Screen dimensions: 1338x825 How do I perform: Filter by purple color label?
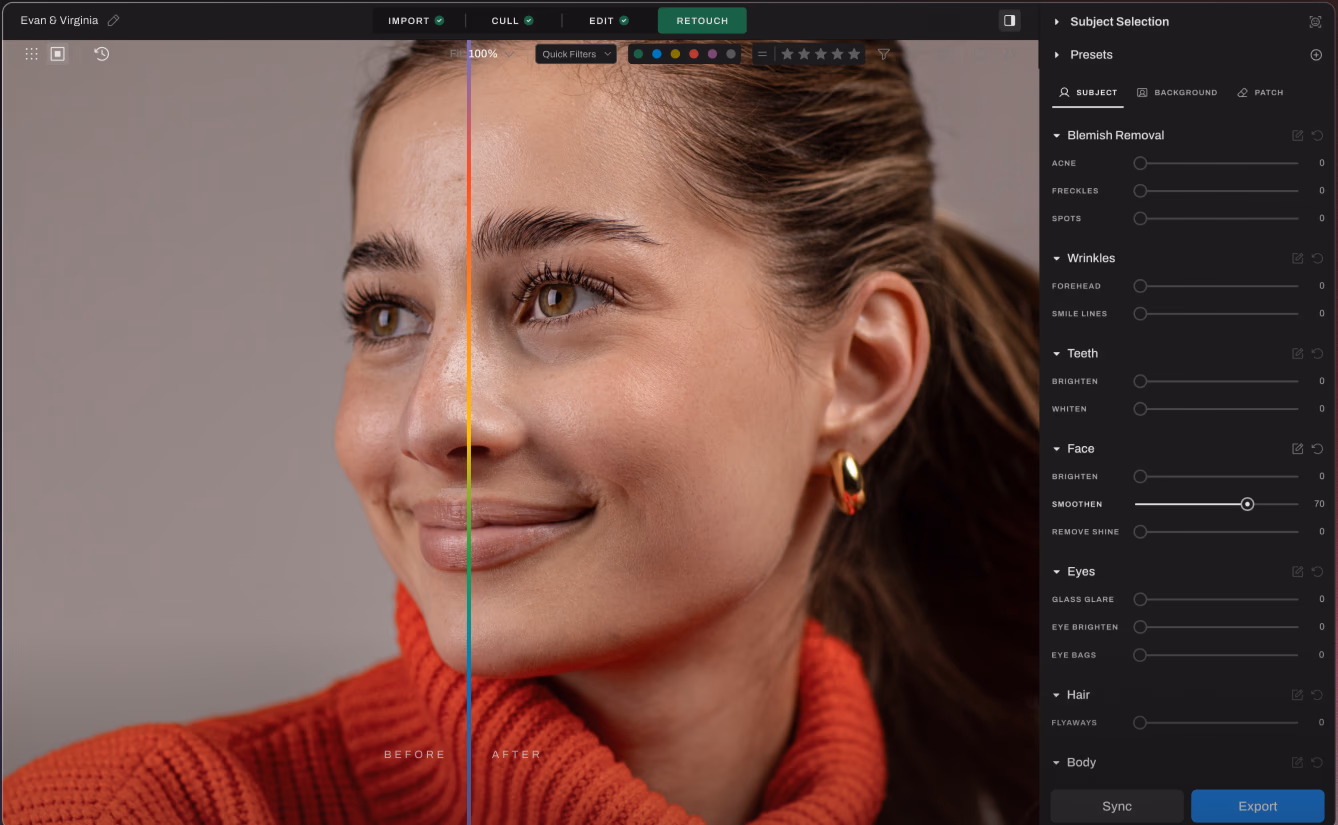click(x=712, y=54)
